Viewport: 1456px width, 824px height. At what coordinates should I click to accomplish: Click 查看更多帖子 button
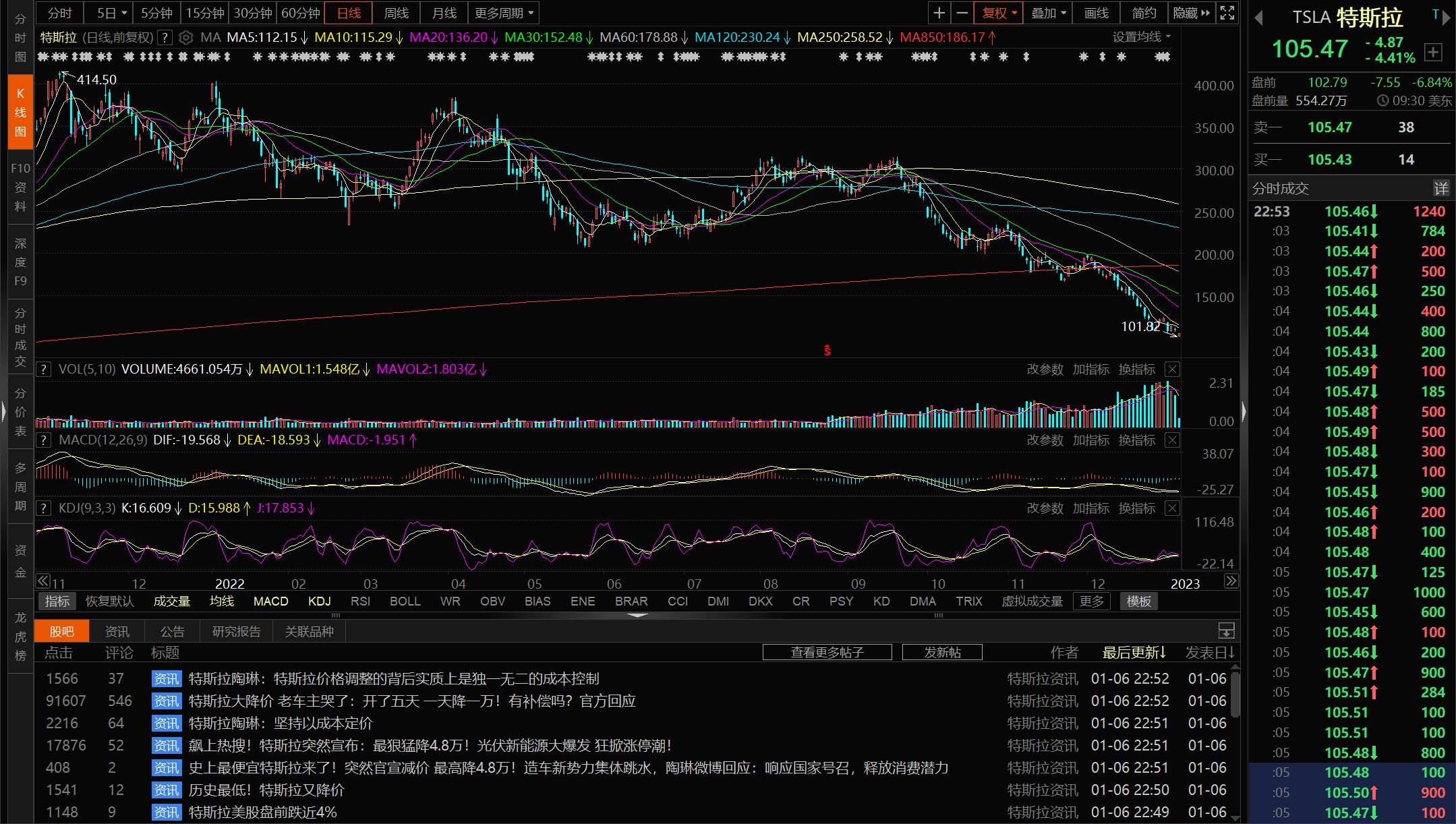point(827,652)
